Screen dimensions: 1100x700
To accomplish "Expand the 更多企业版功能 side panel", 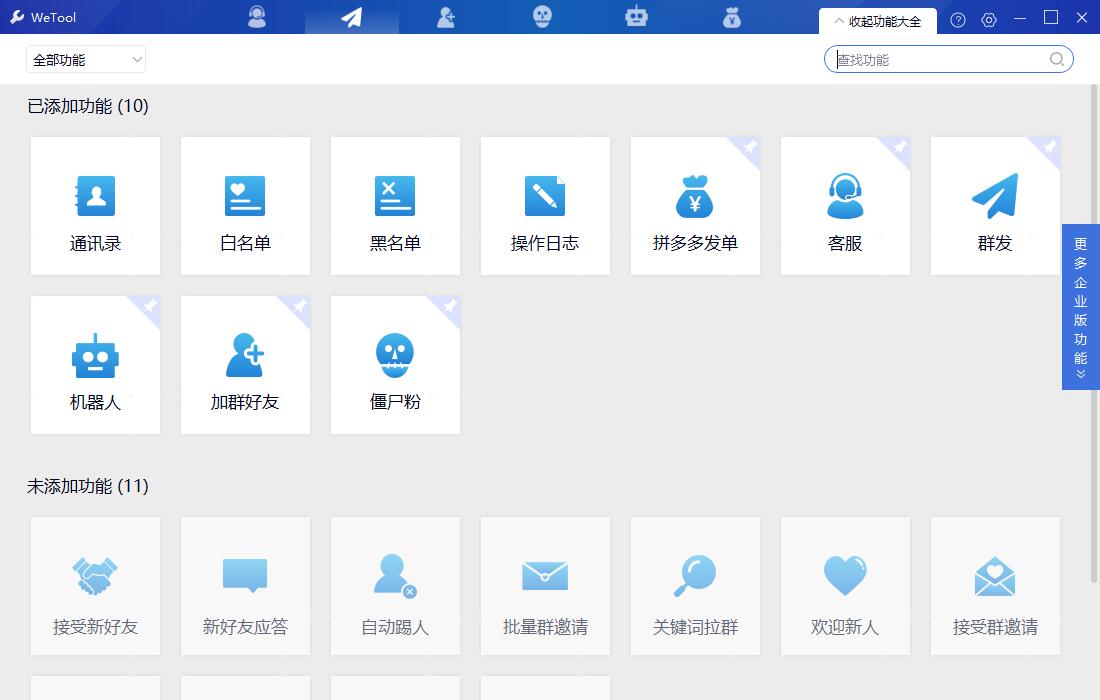I will click(1080, 307).
